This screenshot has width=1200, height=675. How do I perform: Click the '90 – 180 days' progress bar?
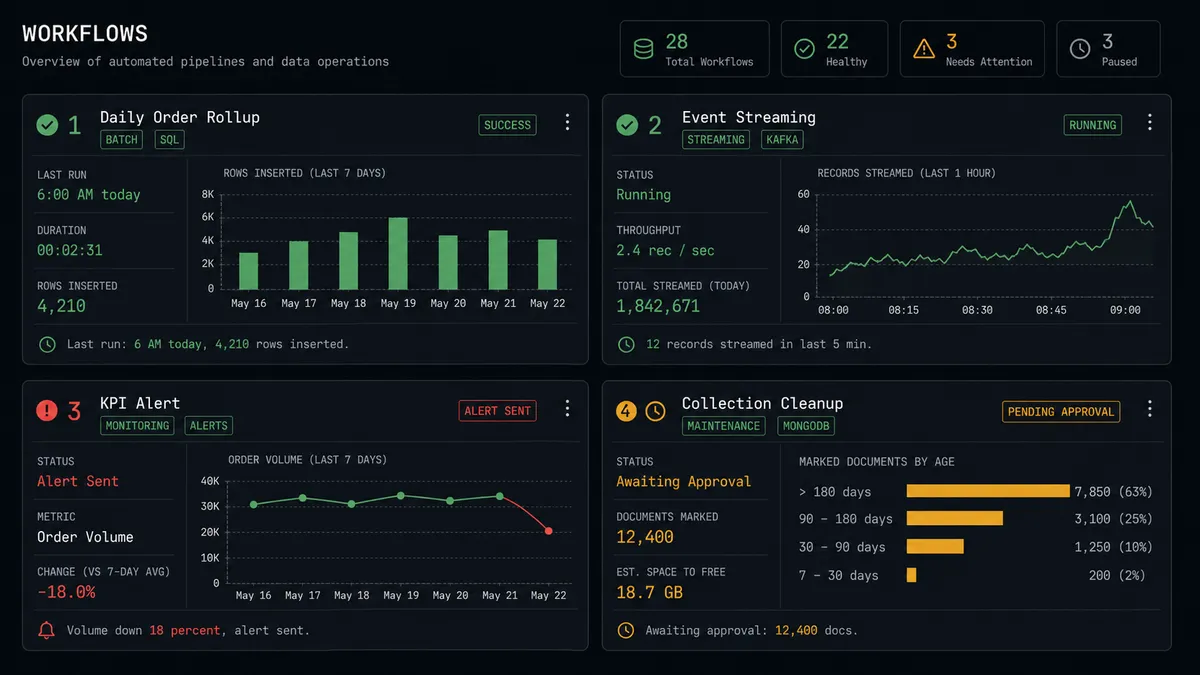[x=955, y=518]
